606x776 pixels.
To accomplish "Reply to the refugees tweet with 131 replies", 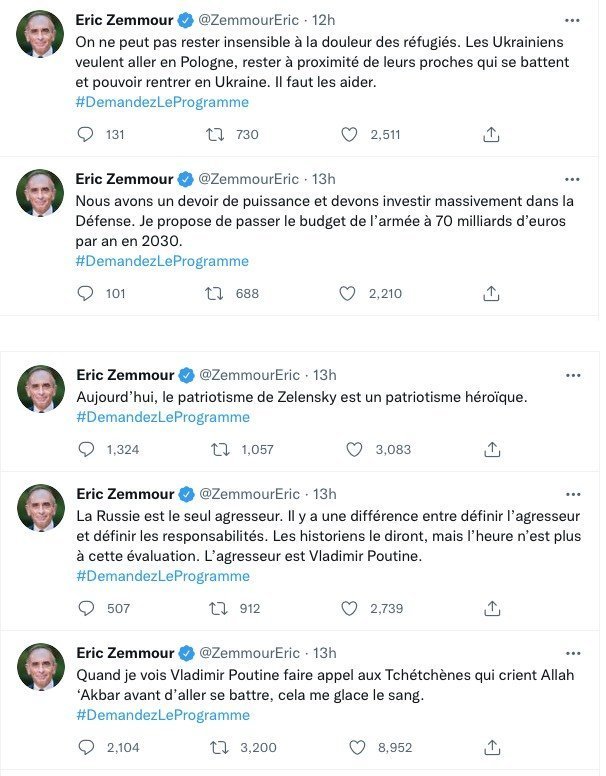I will click(86, 135).
